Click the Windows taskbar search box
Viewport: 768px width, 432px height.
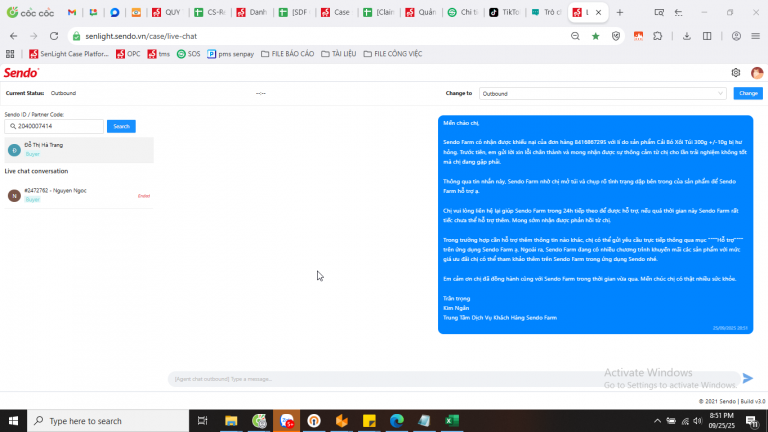pos(108,421)
